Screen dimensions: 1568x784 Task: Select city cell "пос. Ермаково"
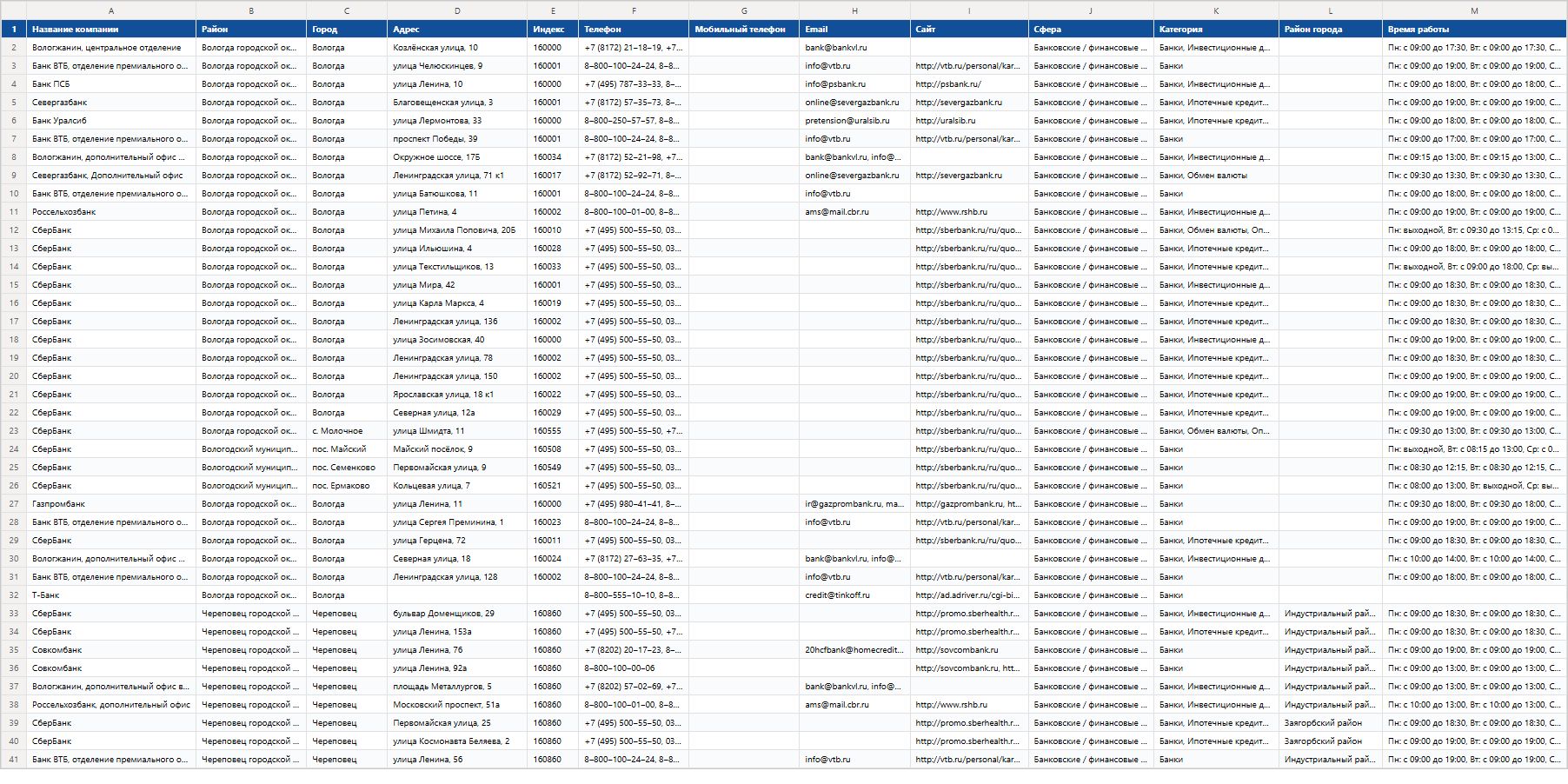347,486
